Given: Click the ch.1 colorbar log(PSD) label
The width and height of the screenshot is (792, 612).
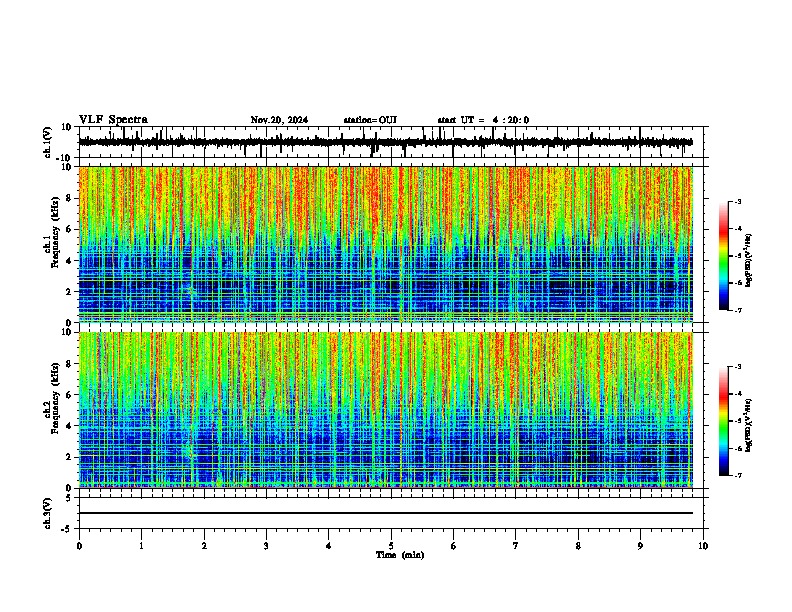Looking at the screenshot, I should point(749,260).
